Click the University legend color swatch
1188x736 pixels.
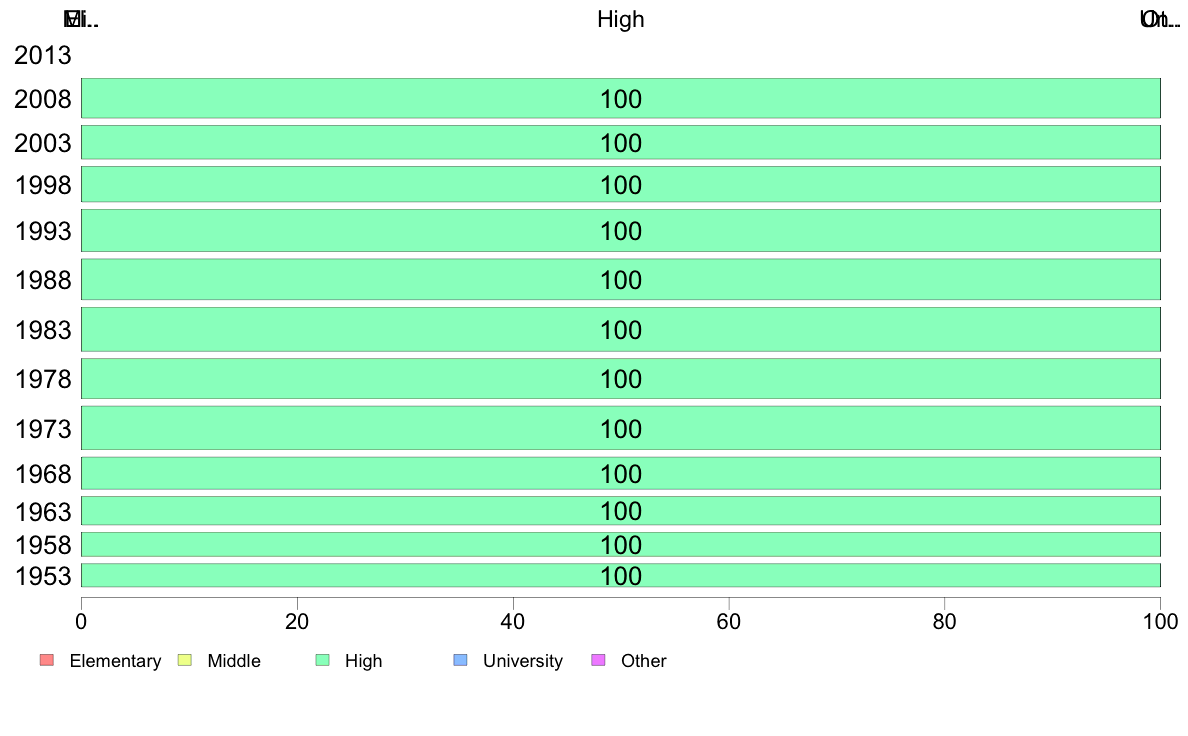click(x=461, y=660)
